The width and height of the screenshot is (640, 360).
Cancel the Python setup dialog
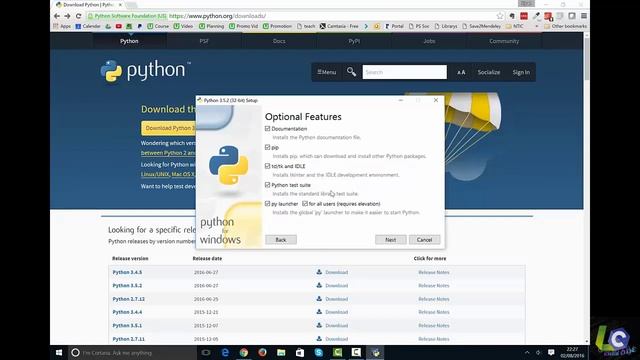(424, 240)
